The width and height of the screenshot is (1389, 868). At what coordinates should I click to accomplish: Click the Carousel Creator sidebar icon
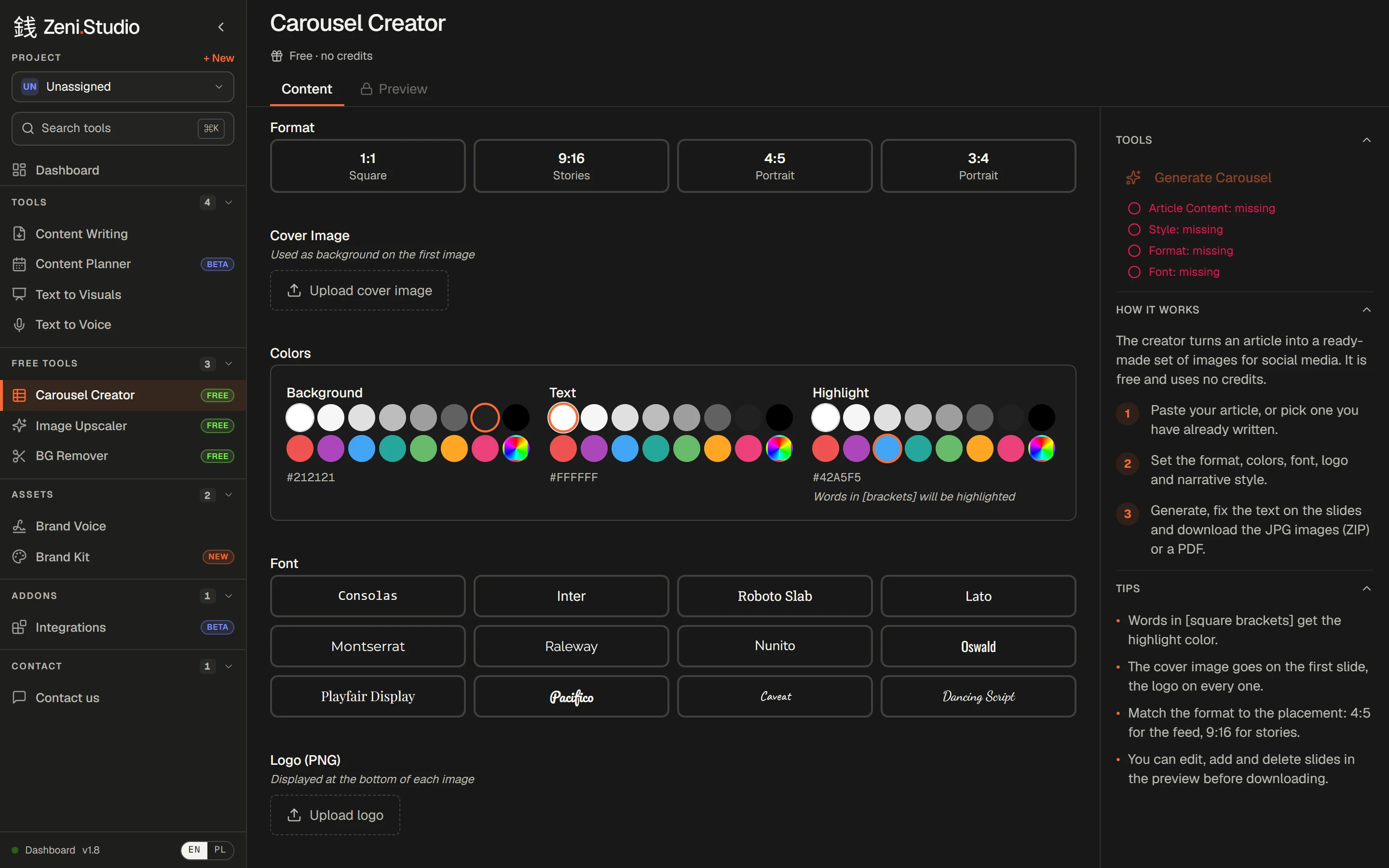coord(19,395)
